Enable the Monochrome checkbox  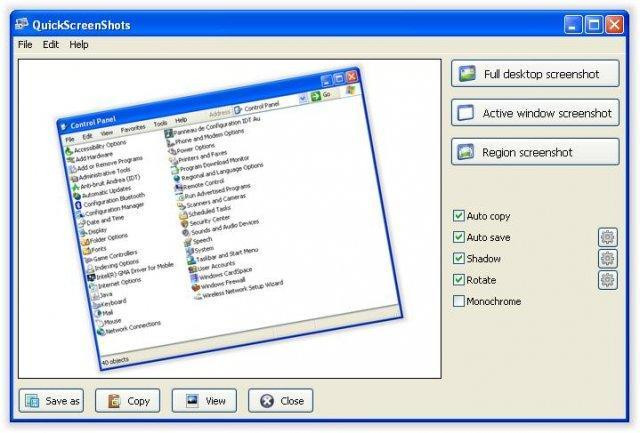click(x=459, y=301)
